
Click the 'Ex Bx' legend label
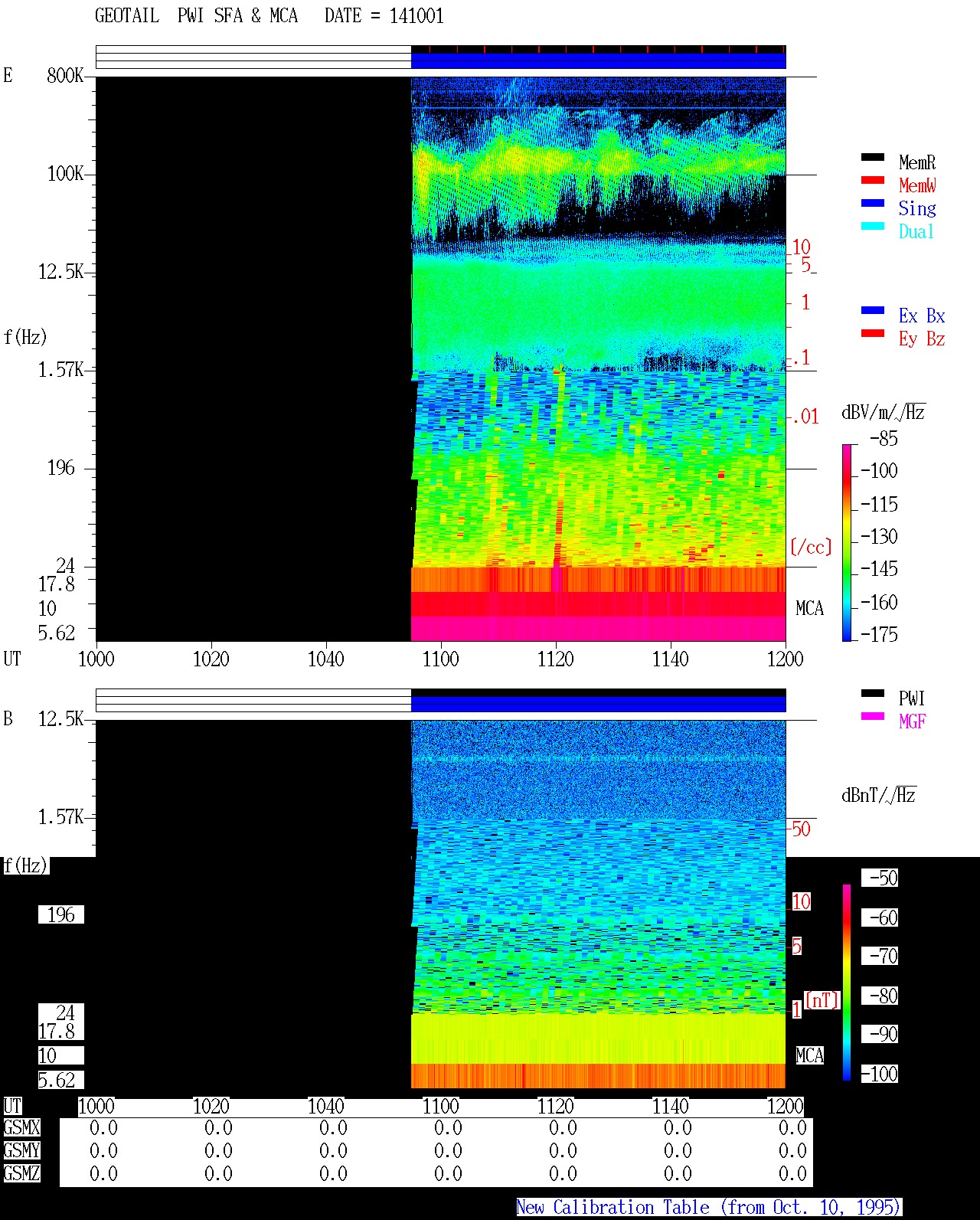click(x=922, y=316)
